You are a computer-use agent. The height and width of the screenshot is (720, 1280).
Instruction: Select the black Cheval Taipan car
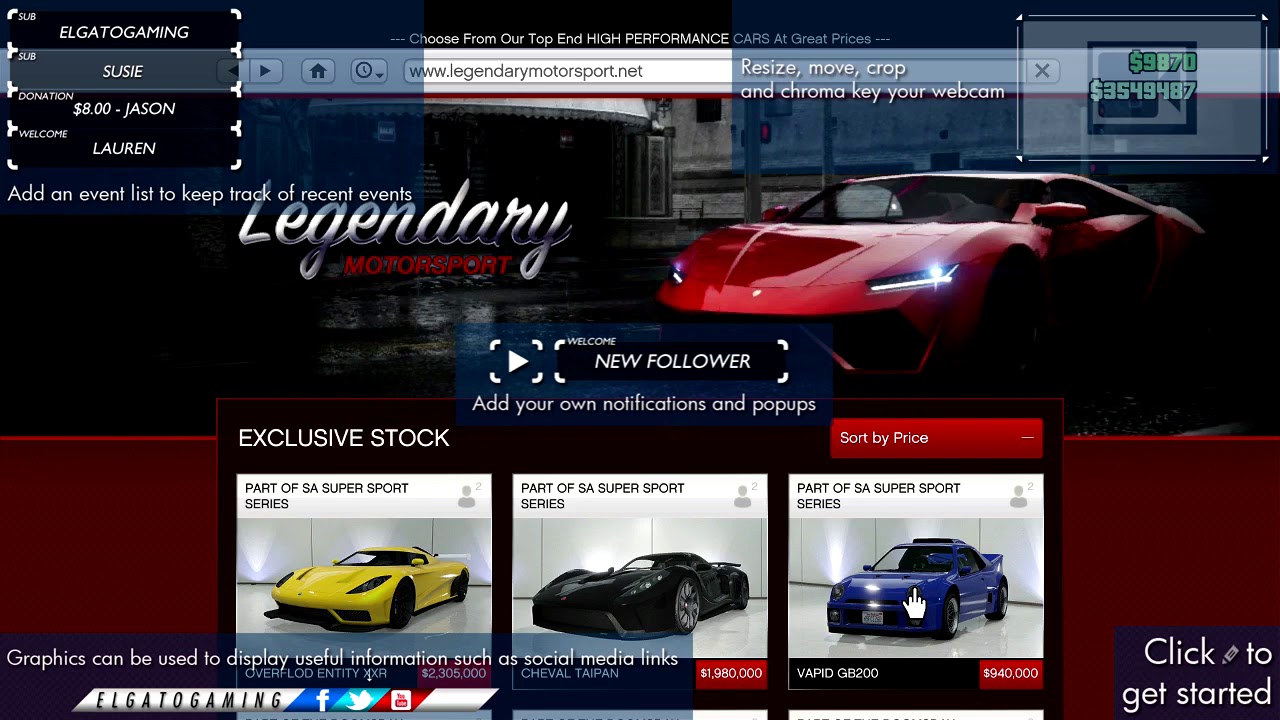coord(640,580)
